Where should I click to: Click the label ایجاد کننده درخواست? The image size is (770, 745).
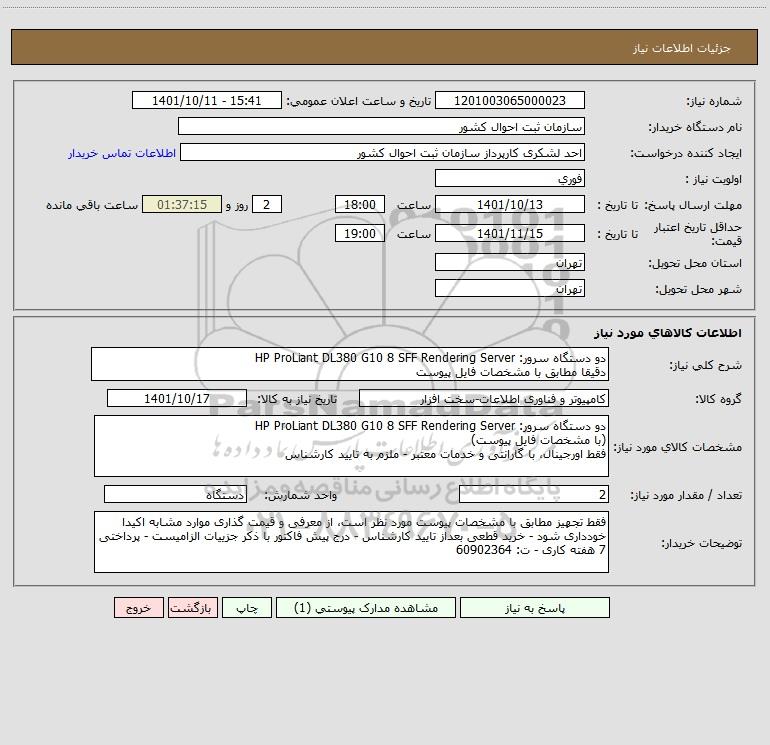[686, 154]
